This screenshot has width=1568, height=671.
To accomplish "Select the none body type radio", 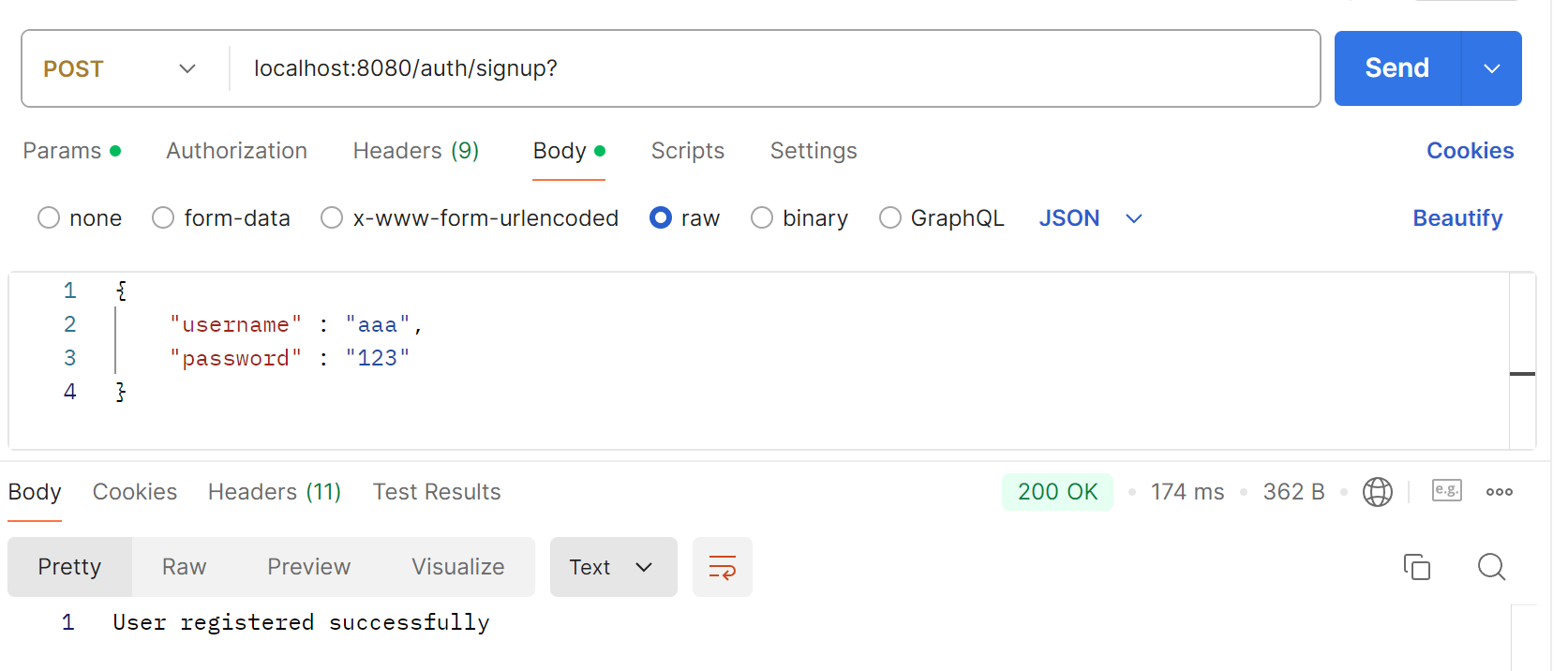I will [x=49, y=218].
